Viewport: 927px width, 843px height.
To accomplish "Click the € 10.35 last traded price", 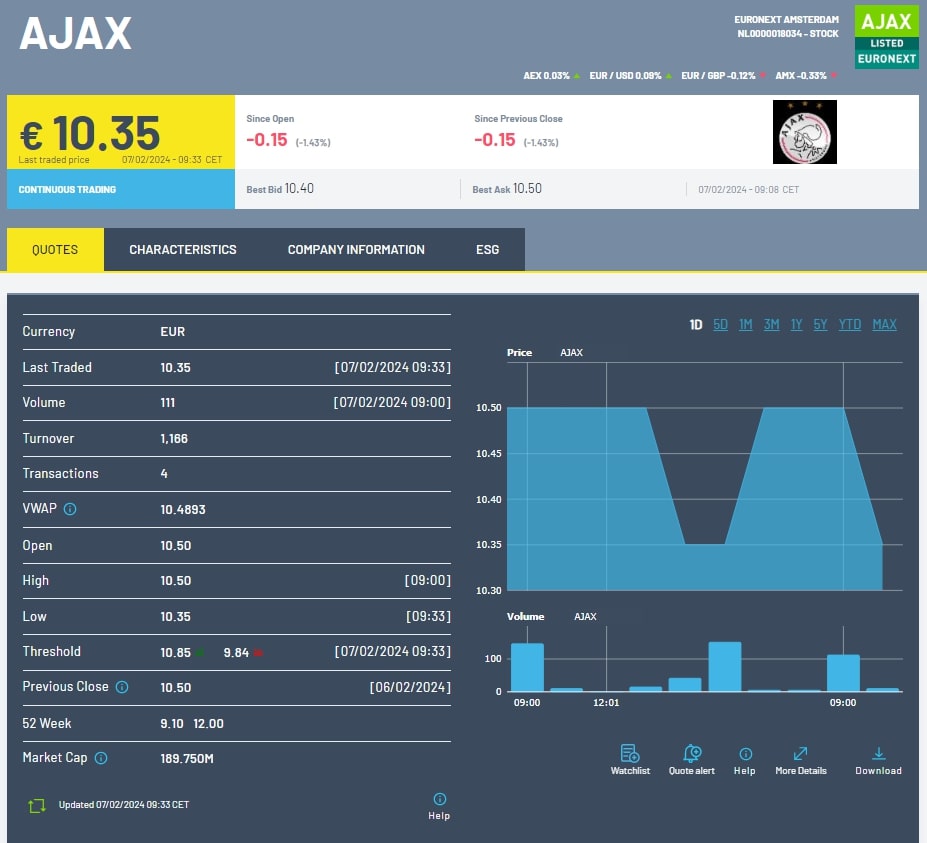I will point(90,133).
